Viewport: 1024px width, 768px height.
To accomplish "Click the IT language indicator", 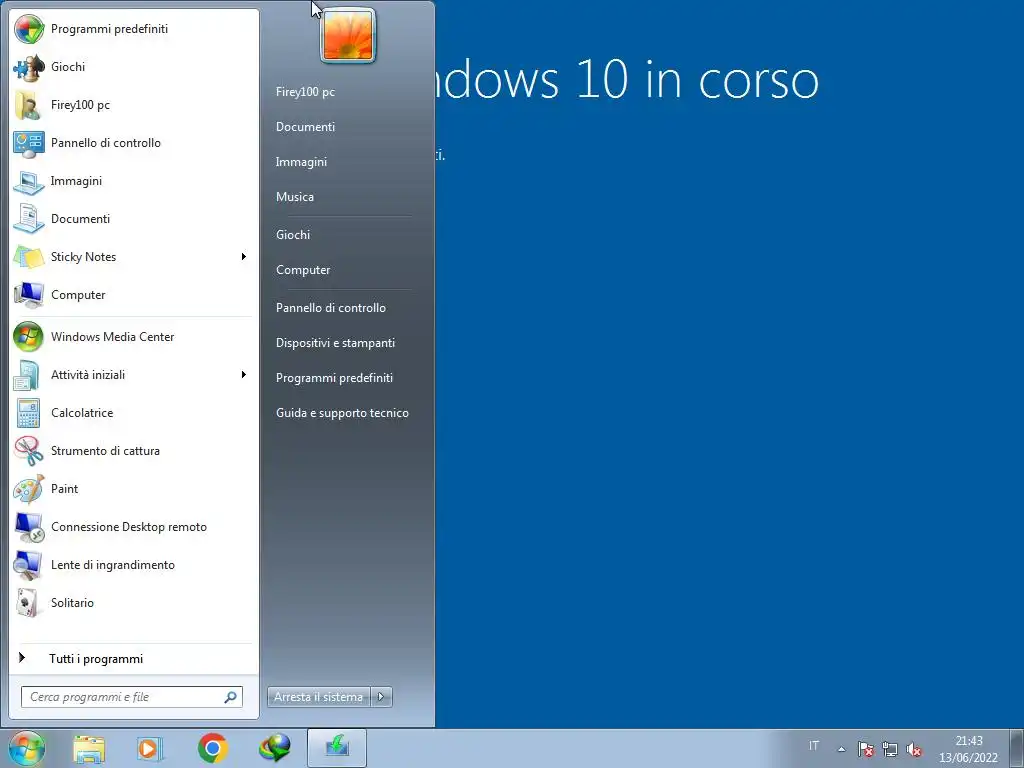I will (x=814, y=745).
